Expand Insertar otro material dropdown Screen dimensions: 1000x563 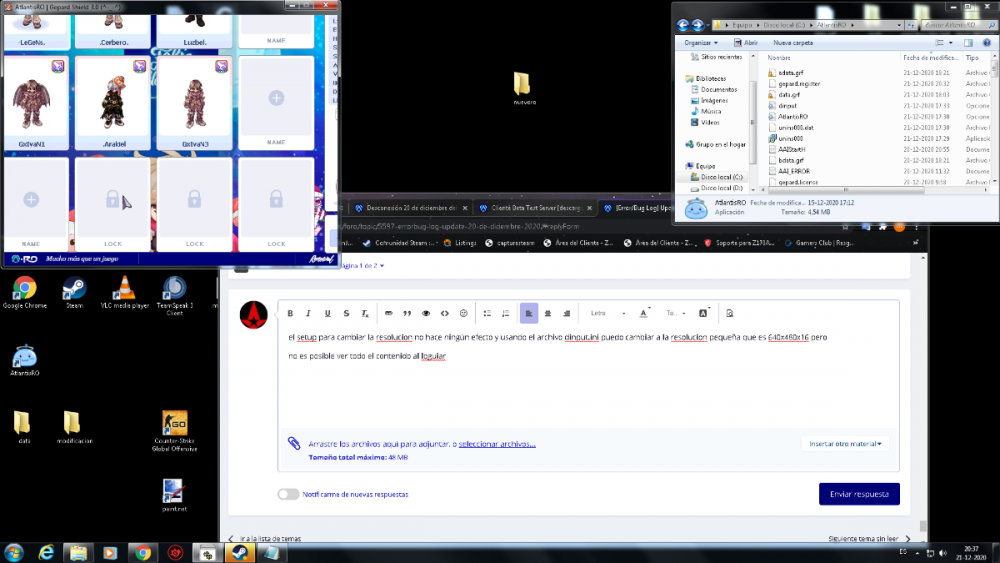tap(845, 444)
